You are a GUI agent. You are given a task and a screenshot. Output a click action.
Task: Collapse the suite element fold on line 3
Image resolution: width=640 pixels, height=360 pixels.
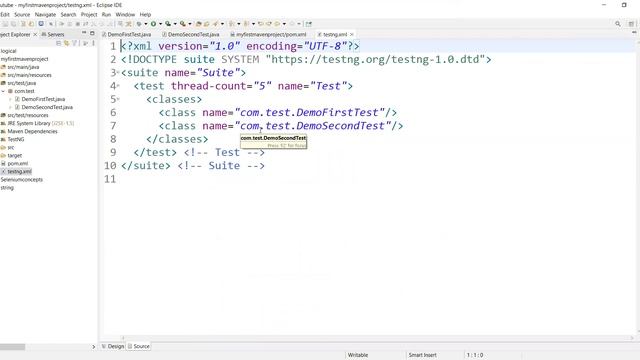coord(118,73)
